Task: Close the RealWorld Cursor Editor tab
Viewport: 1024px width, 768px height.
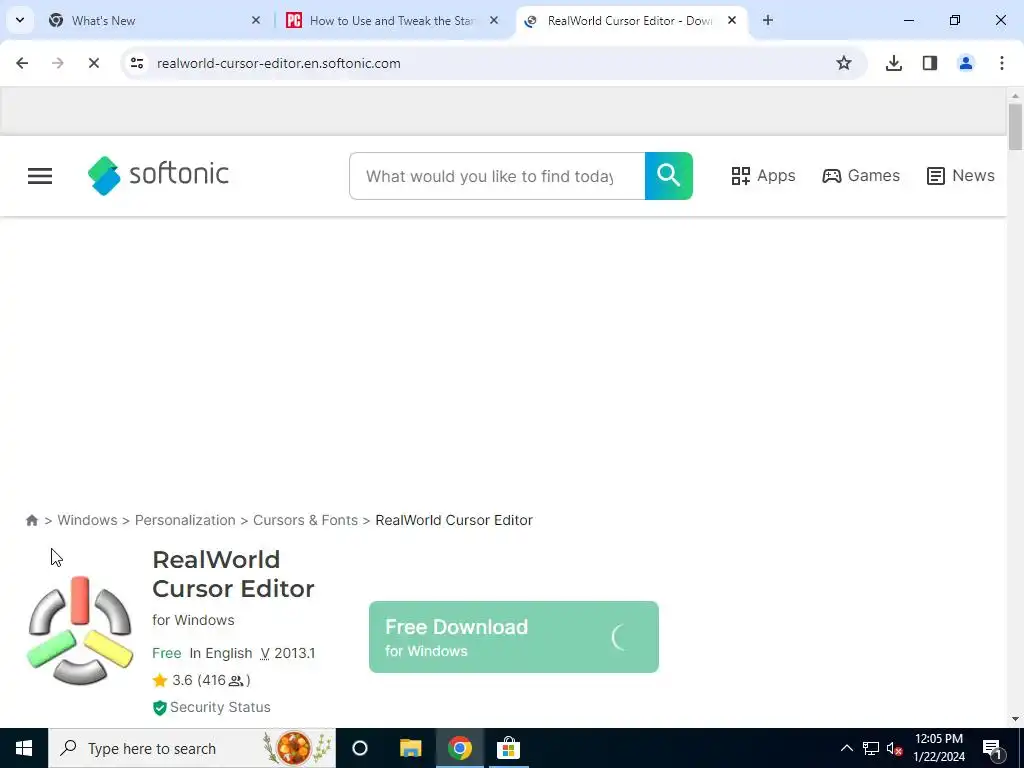Action: pyautogui.click(x=732, y=20)
